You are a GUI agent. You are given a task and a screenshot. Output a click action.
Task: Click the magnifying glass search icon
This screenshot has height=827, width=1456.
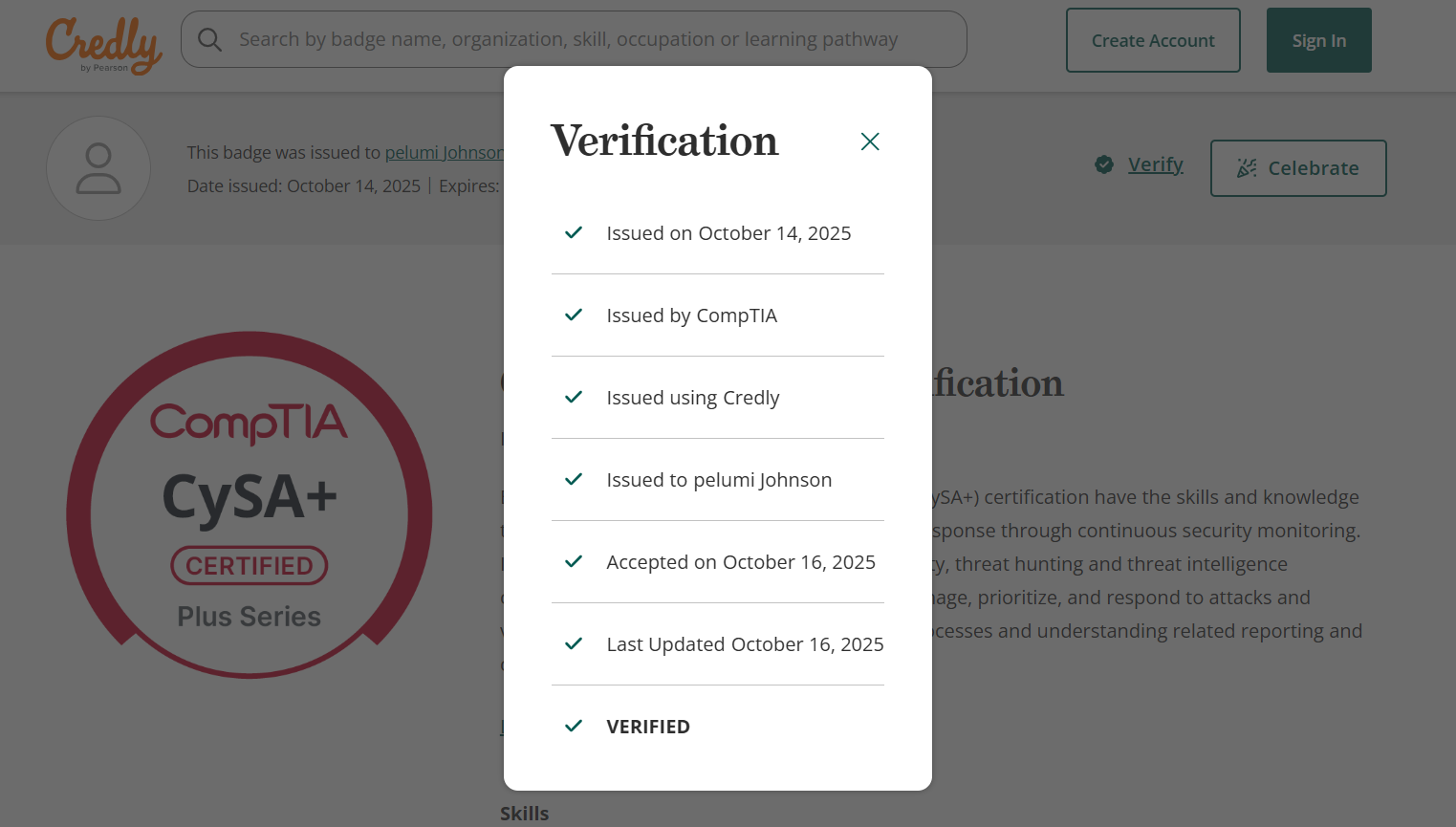pyautogui.click(x=209, y=39)
